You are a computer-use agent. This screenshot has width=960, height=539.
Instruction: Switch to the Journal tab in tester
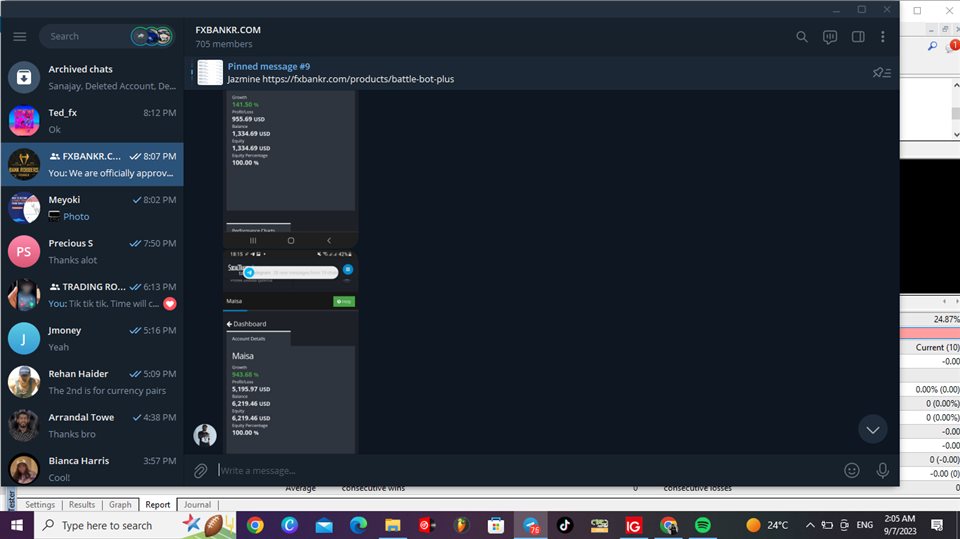click(197, 504)
